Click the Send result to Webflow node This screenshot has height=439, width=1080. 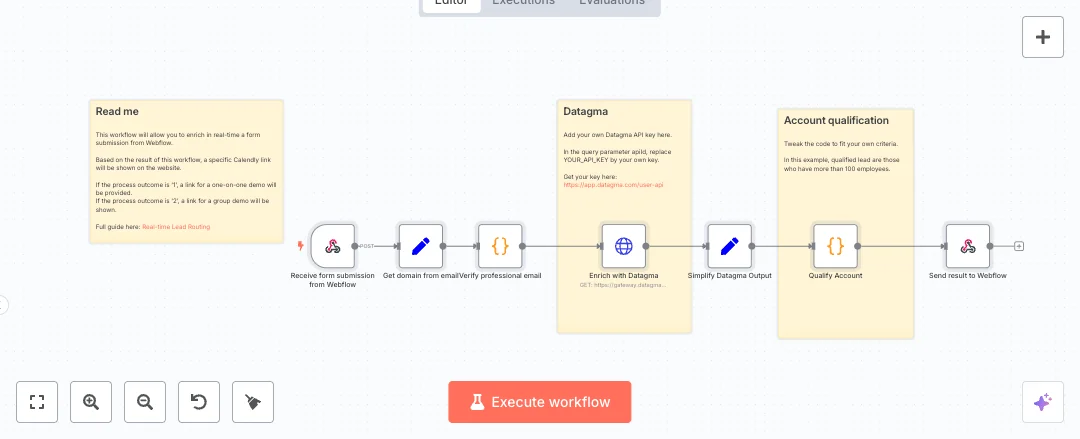tap(967, 246)
